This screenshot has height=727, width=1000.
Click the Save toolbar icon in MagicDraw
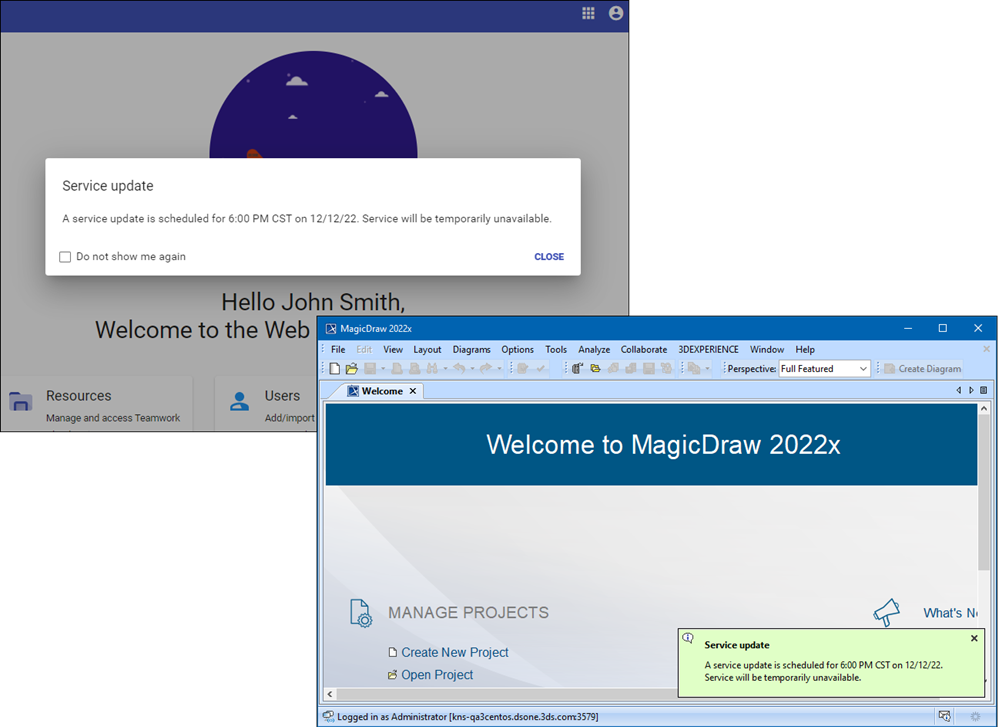(x=370, y=369)
